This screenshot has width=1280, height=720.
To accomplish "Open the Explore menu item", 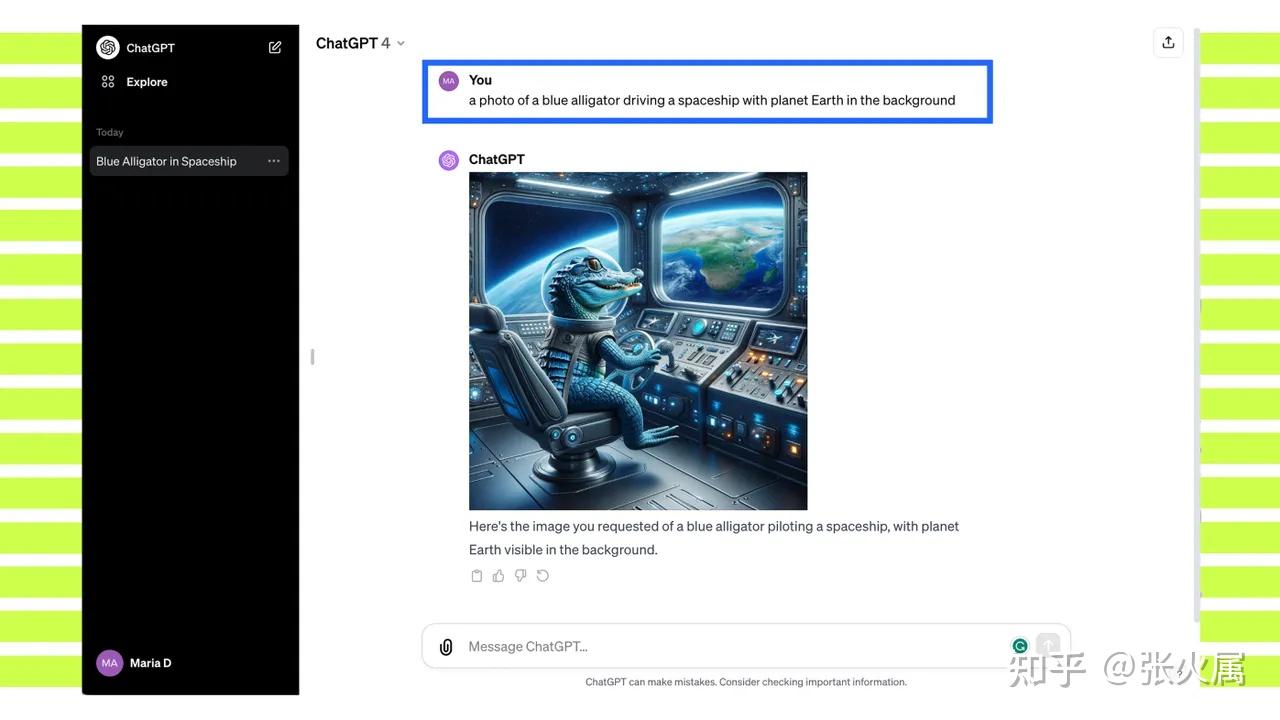I will 135,82.
